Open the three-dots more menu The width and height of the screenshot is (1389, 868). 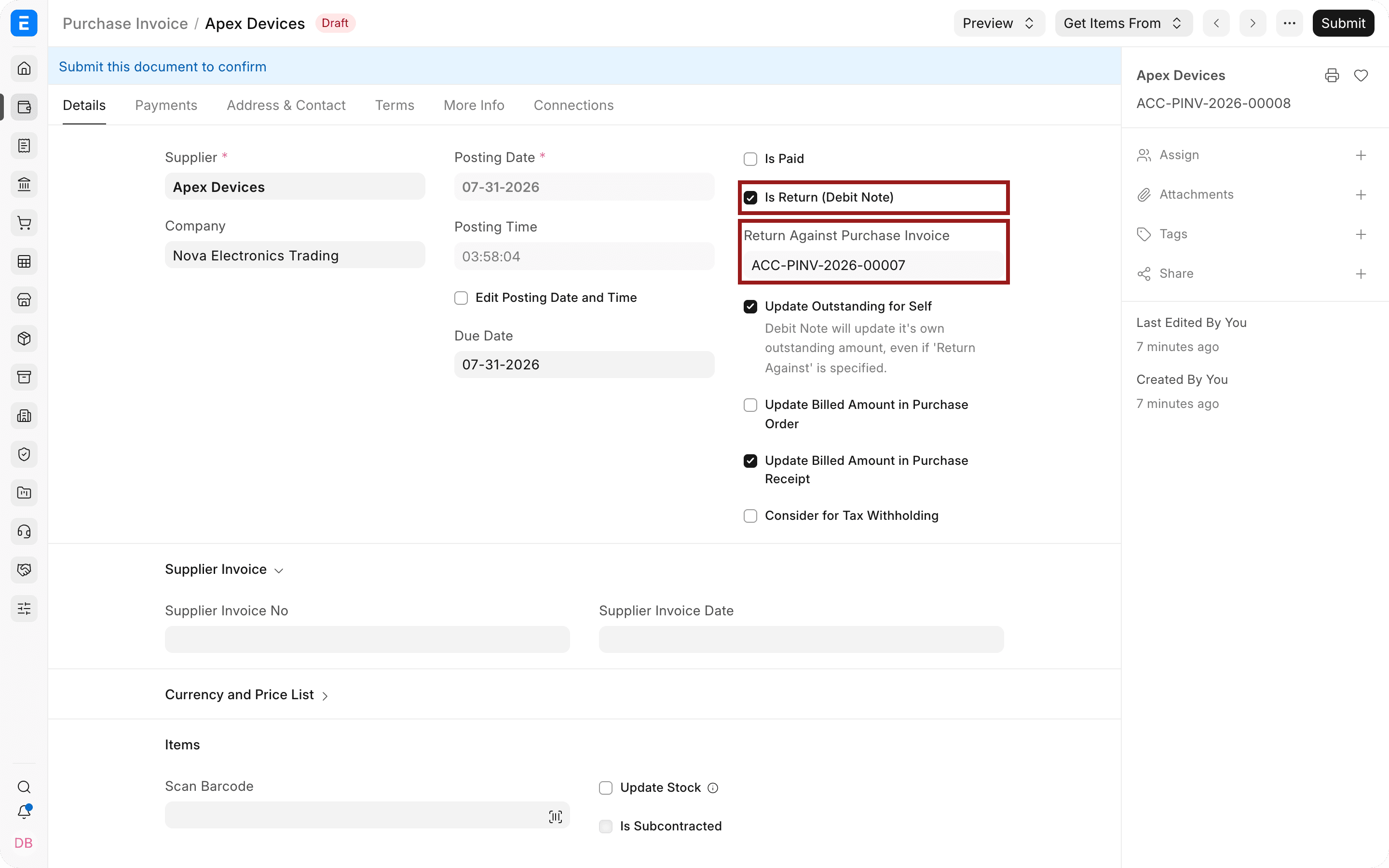tap(1289, 23)
